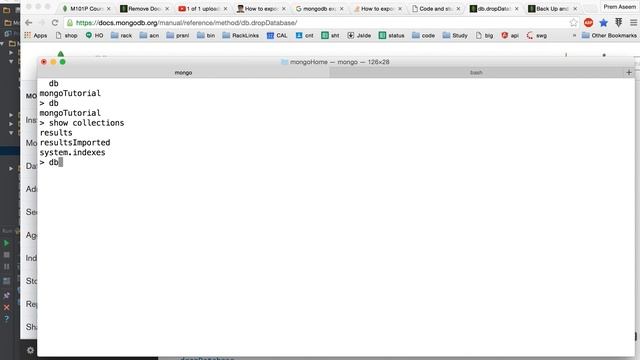
Task: Open the 'swg' bookmark
Action: coord(536,36)
